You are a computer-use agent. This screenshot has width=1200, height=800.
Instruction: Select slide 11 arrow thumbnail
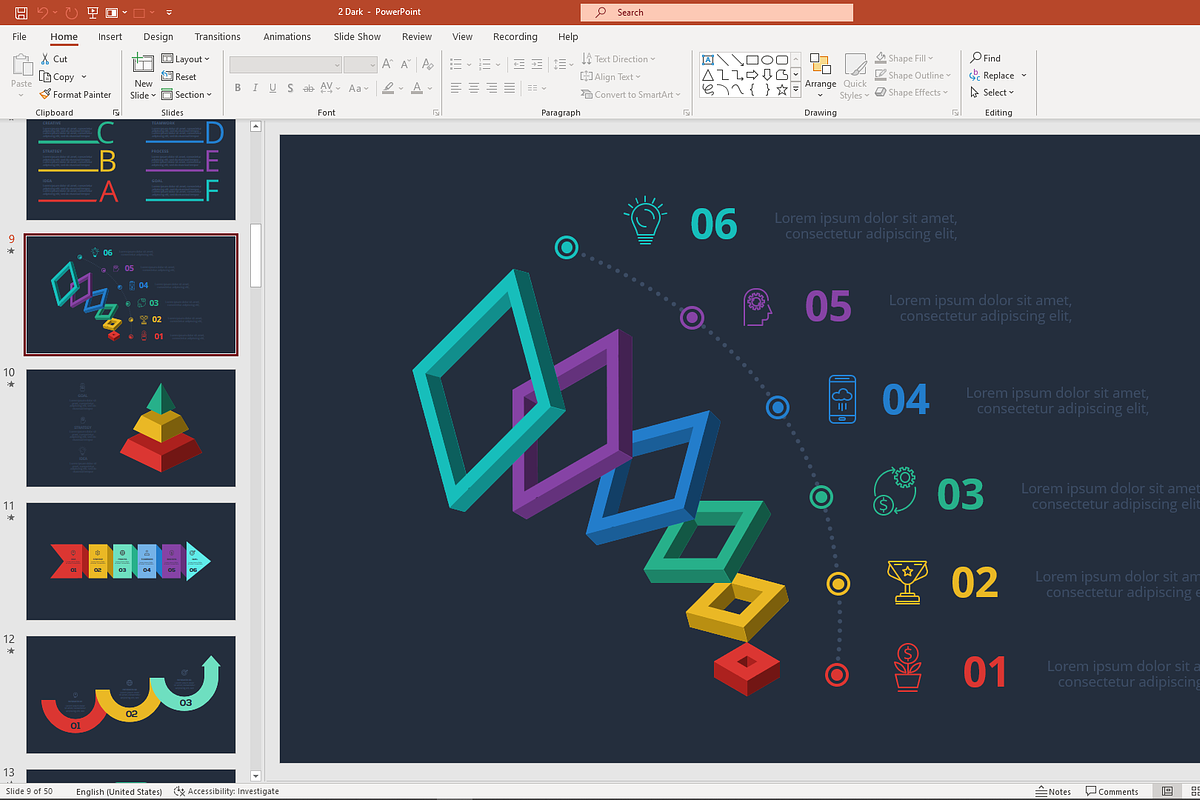click(x=131, y=561)
